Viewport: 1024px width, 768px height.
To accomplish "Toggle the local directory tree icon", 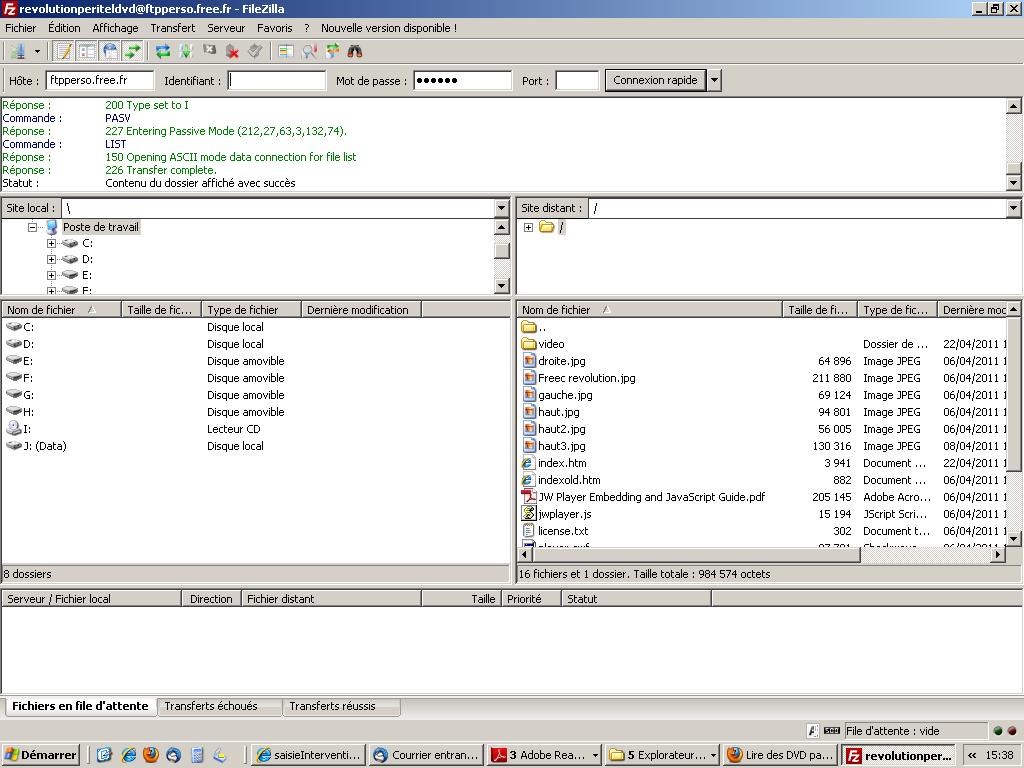I will [87, 51].
